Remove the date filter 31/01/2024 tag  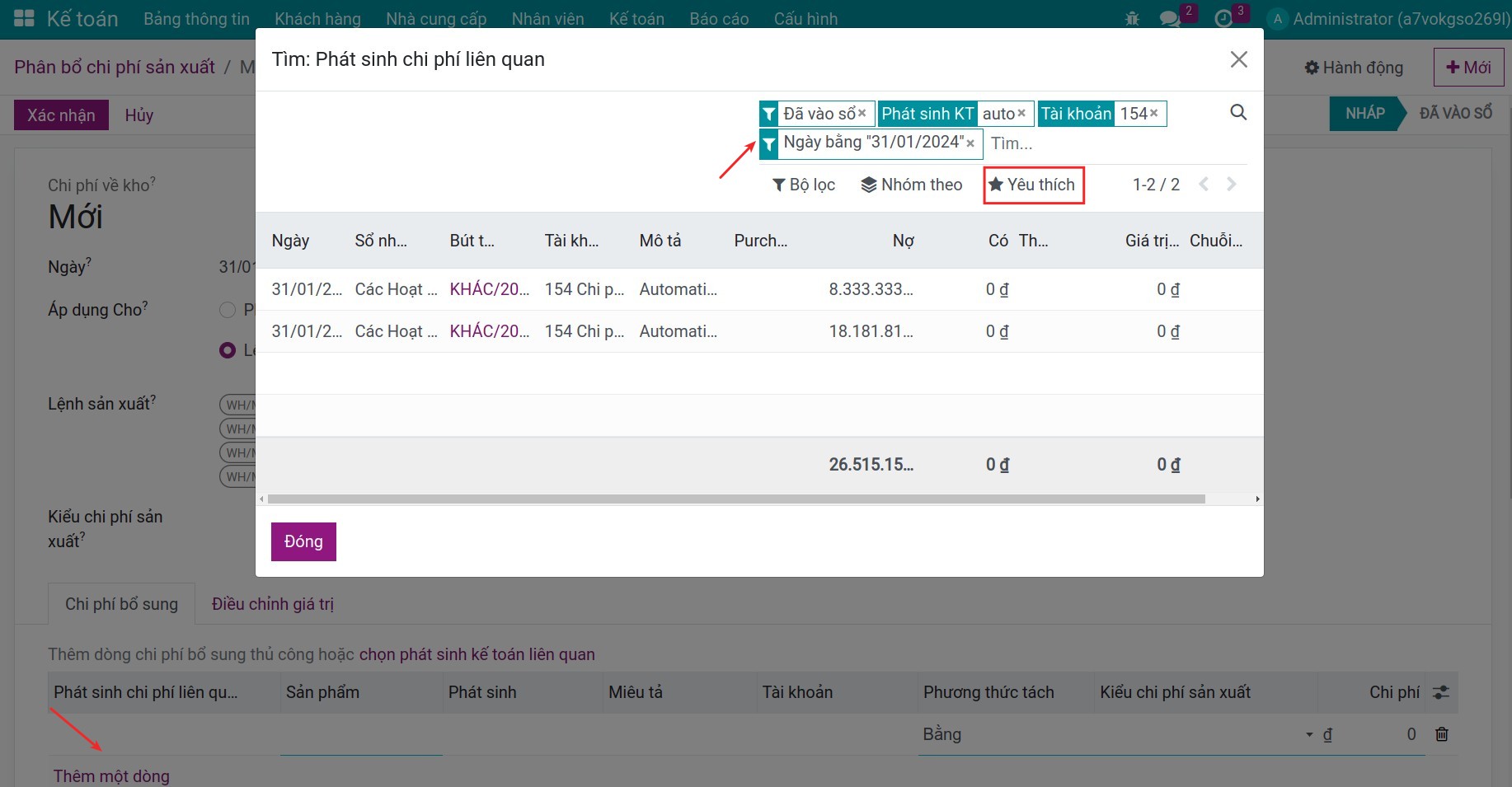pyautogui.click(x=970, y=143)
